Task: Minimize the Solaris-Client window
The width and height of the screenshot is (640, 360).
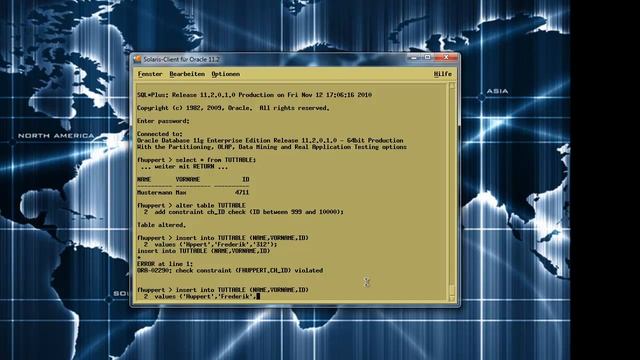Action: (414, 58)
